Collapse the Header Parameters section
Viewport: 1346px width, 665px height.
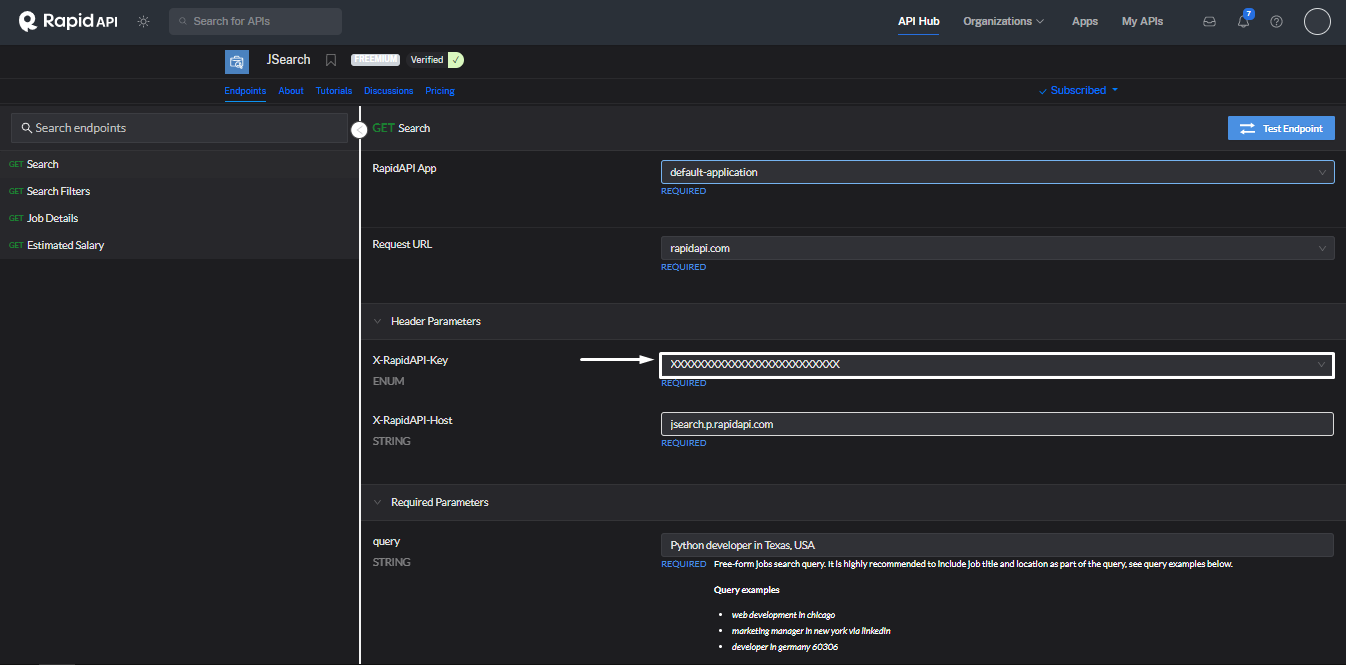pyautogui.click(x=378, y=322)
